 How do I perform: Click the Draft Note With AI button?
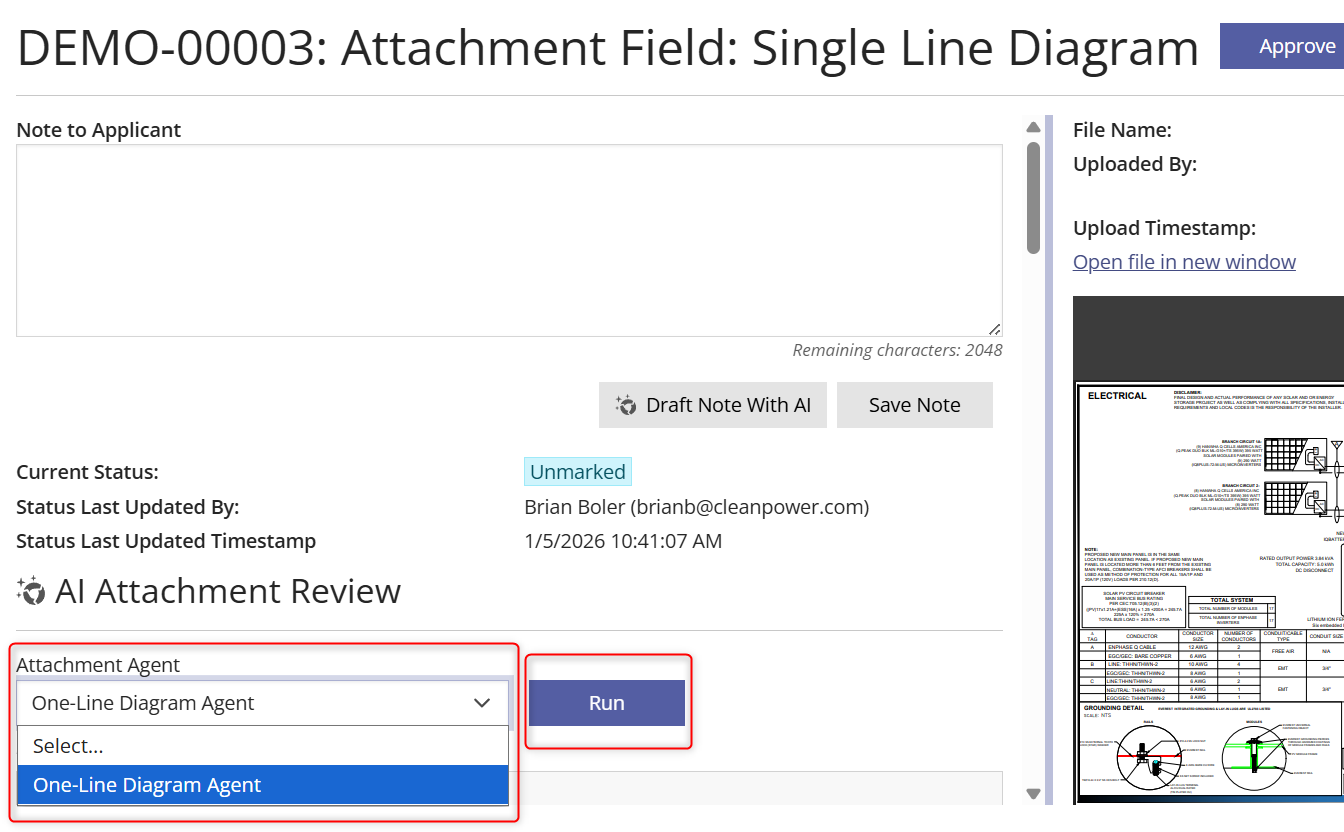[x=713, y=404]
